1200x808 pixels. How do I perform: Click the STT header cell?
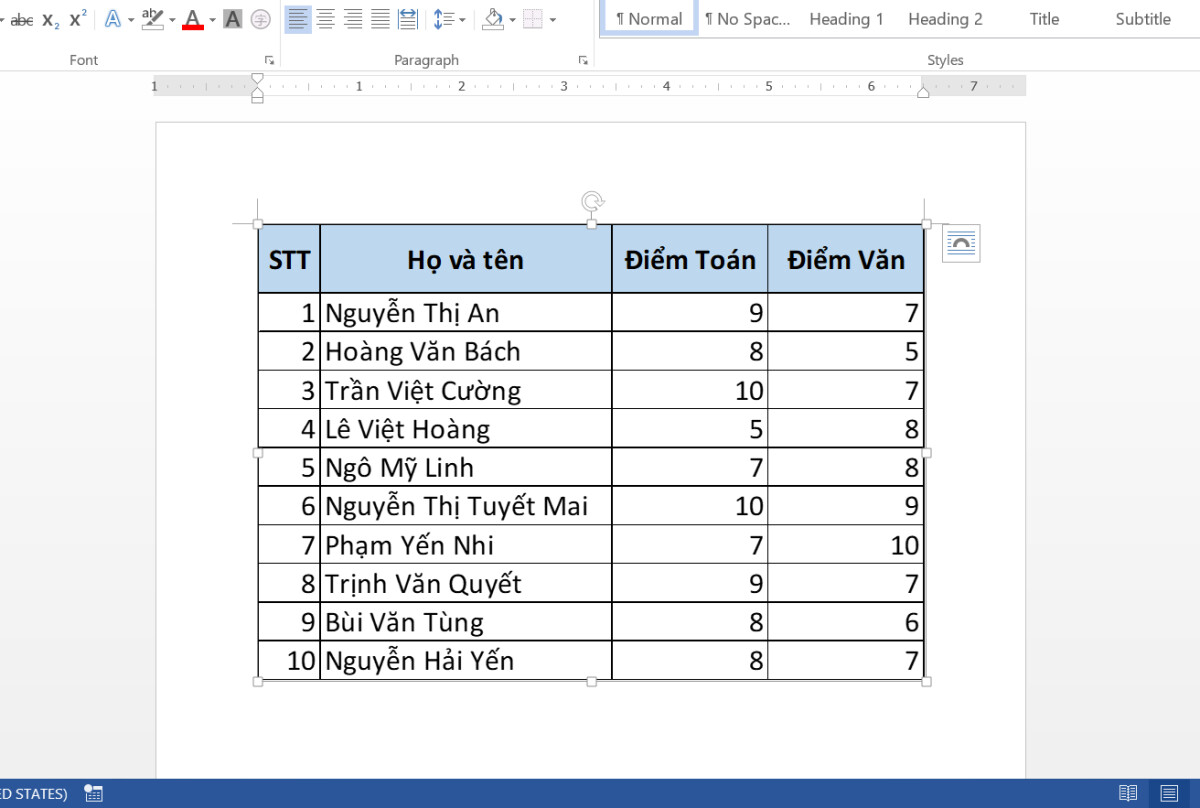[x=289, y=259]
